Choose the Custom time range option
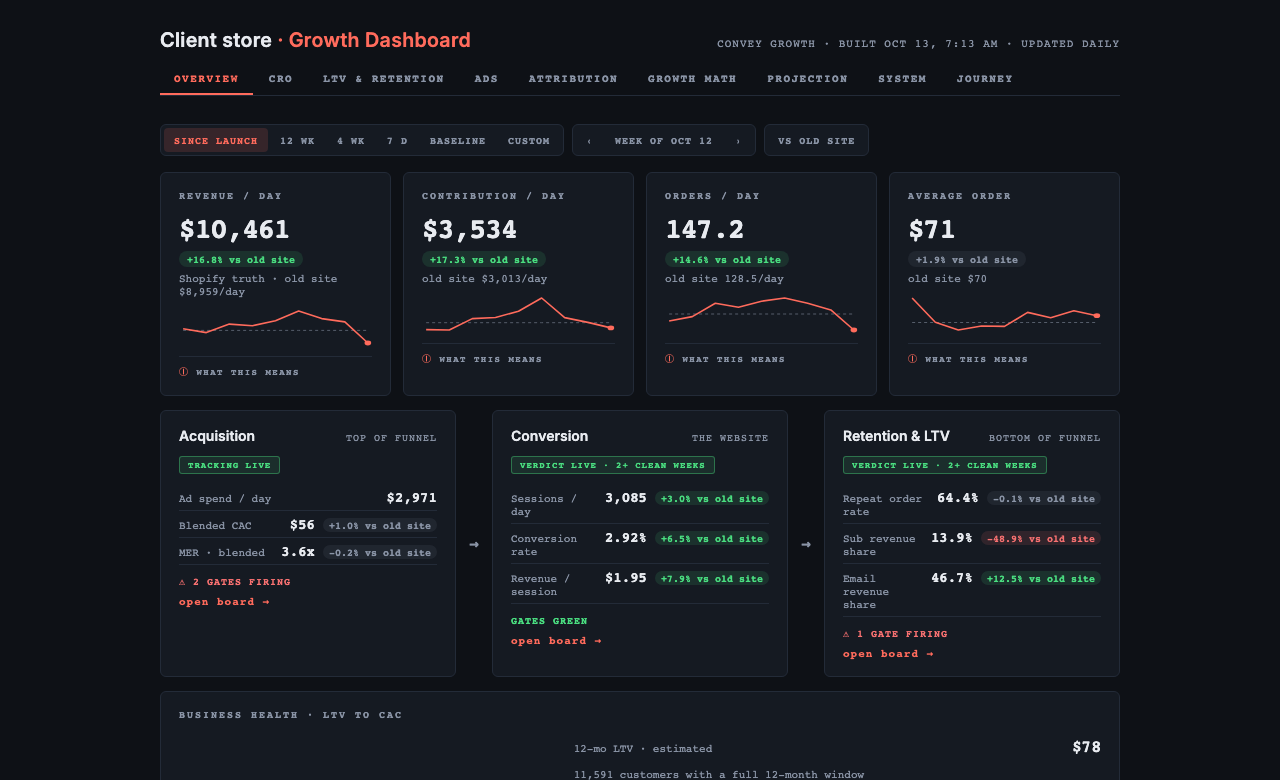Viewport: 1280px width, 780px height. (x=529, y=141)
